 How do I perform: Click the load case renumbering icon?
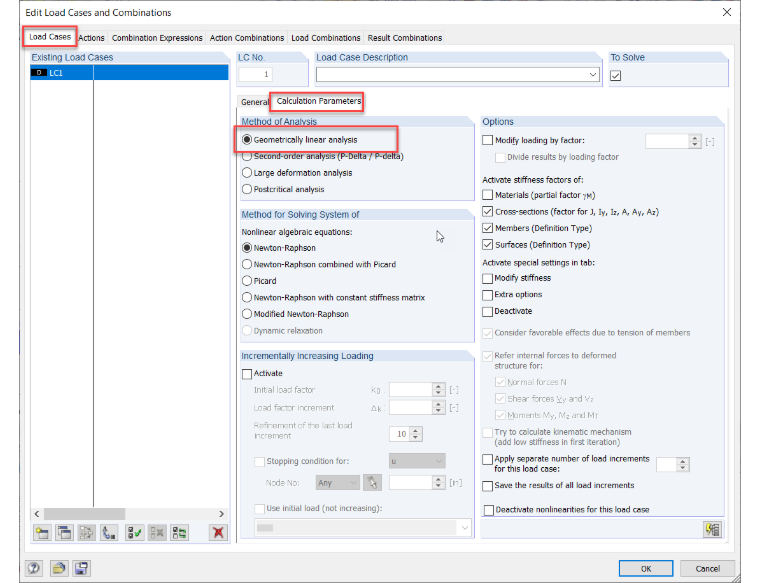(109, 533)
